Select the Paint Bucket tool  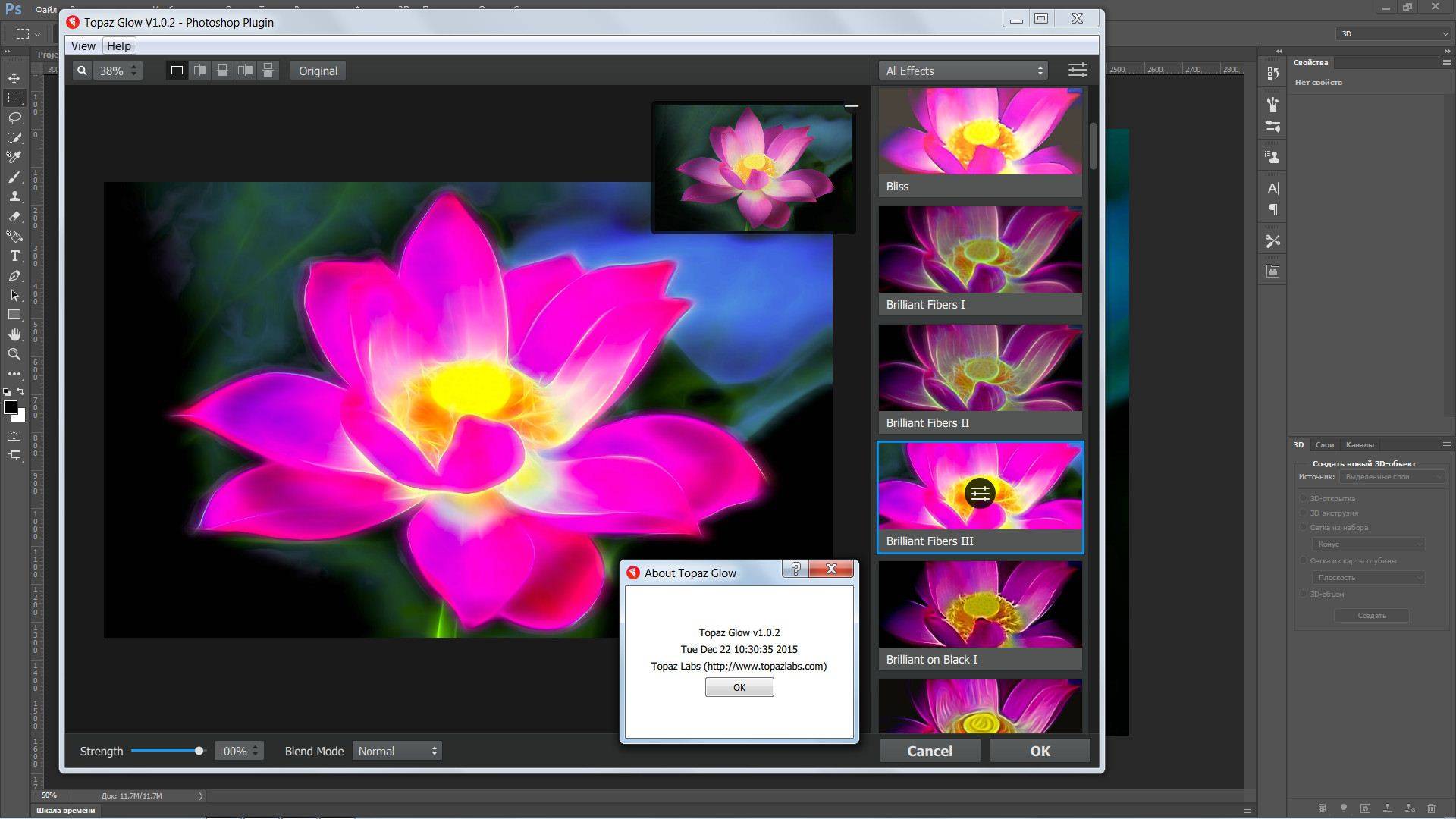point(14,236)
